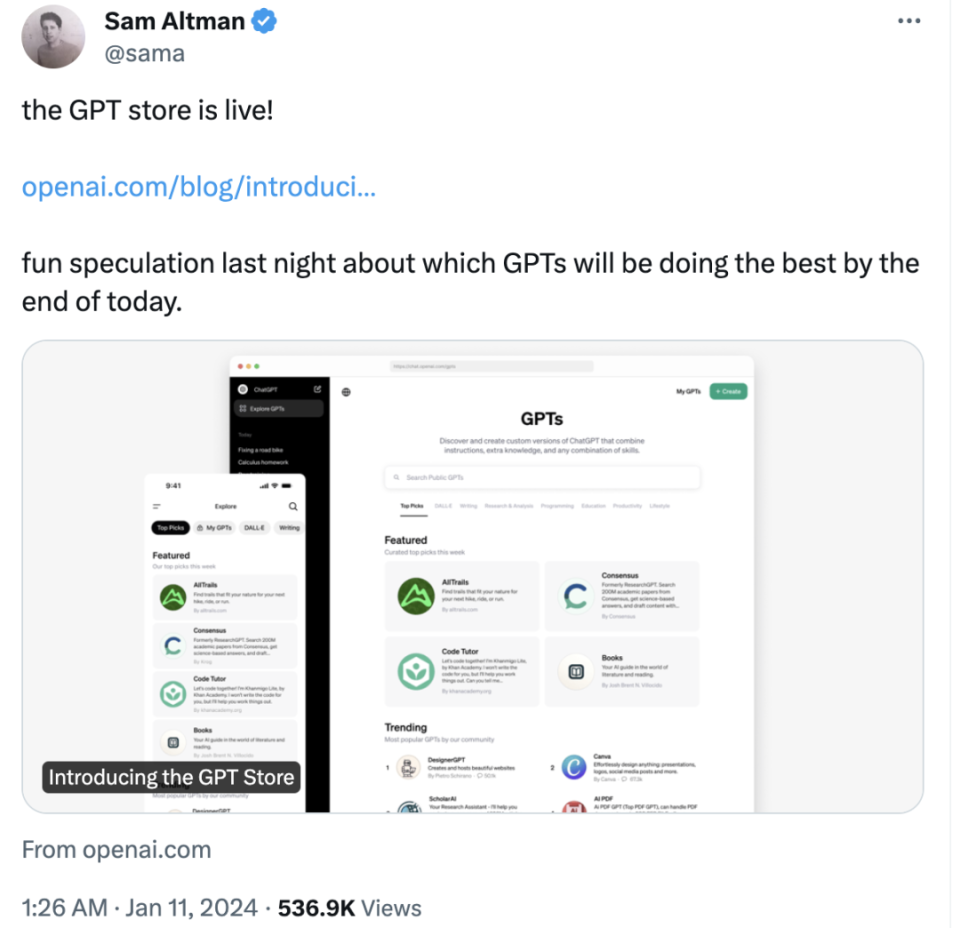
Task: Click the green Create button
Action: pyautogui.click(x=728, y=391)
